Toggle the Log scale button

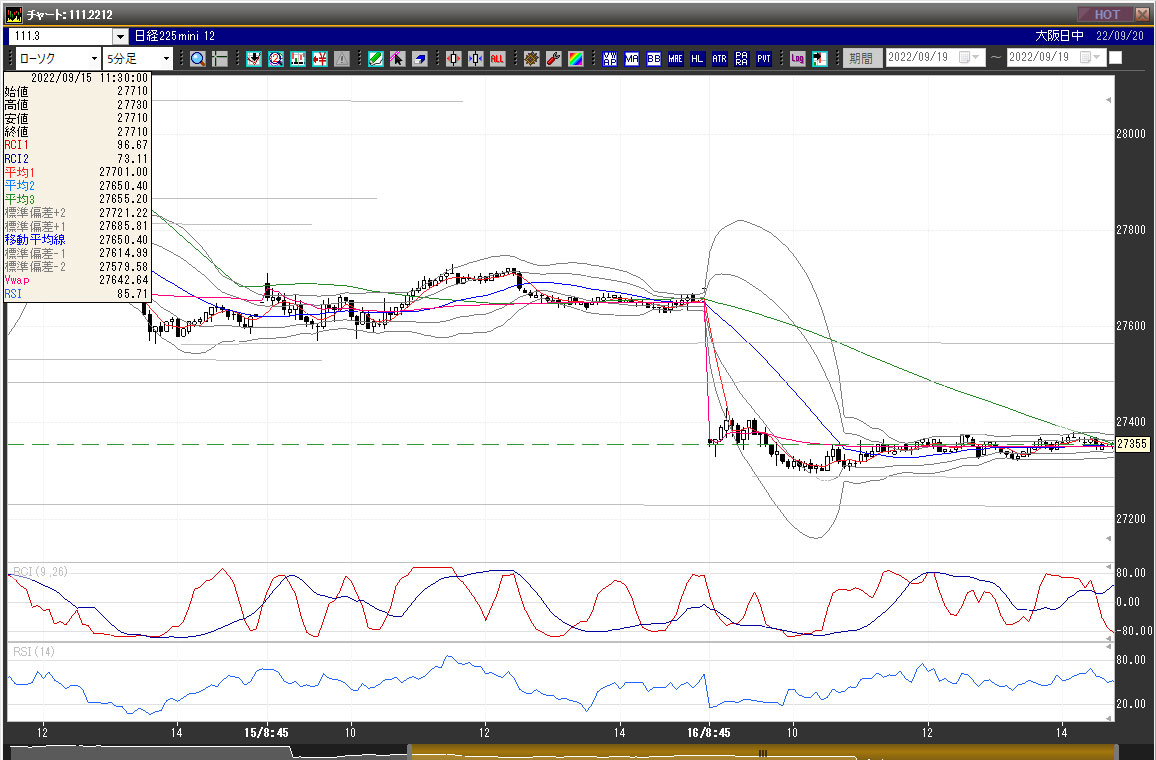[797, 59]
